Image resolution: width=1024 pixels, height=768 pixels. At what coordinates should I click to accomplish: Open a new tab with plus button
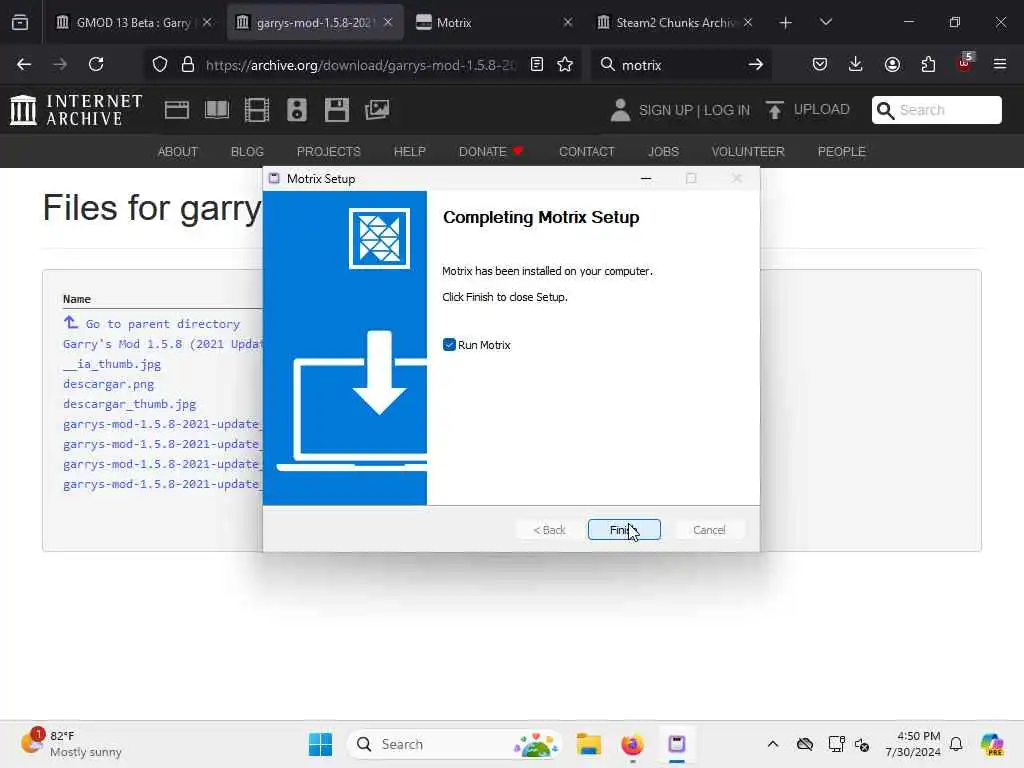pyautogui.click(x=786, y=23)
